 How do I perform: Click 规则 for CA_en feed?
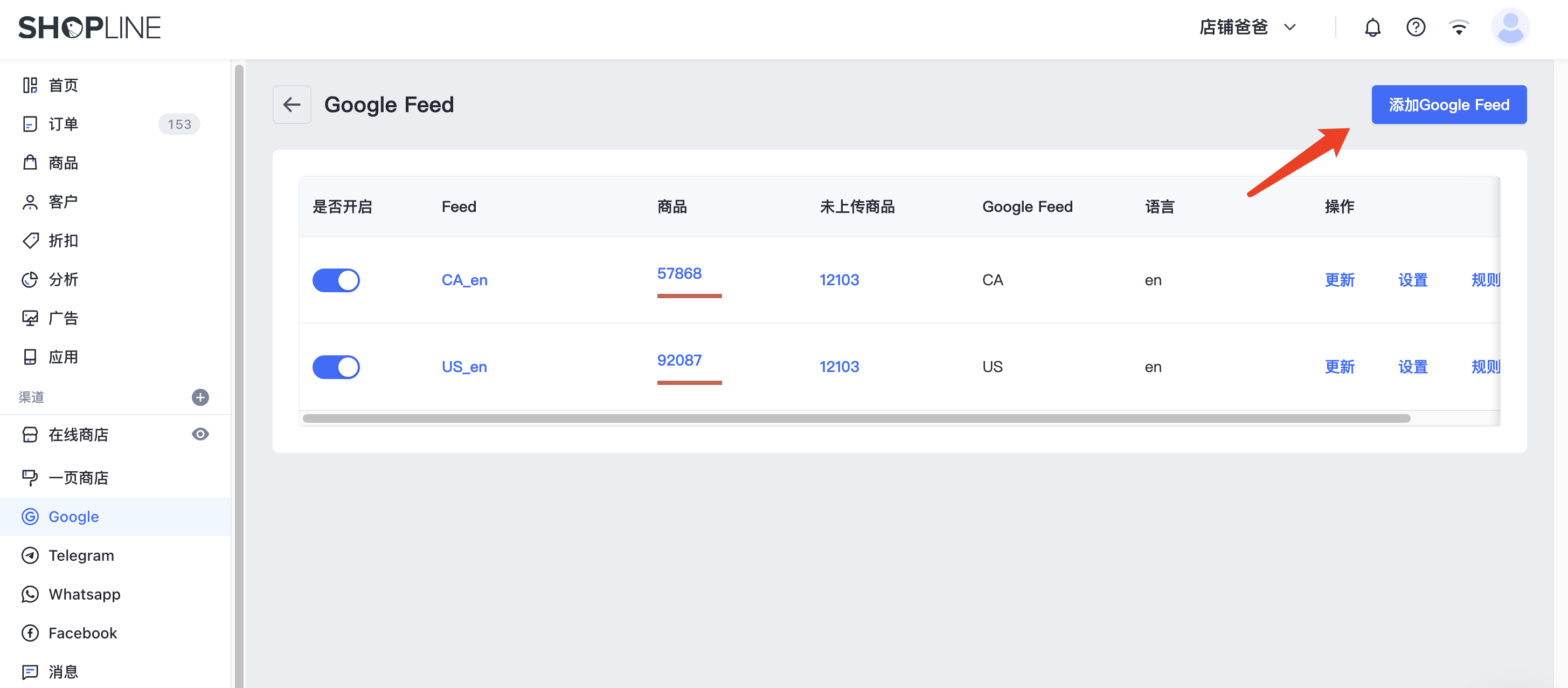pos(1486,280)
